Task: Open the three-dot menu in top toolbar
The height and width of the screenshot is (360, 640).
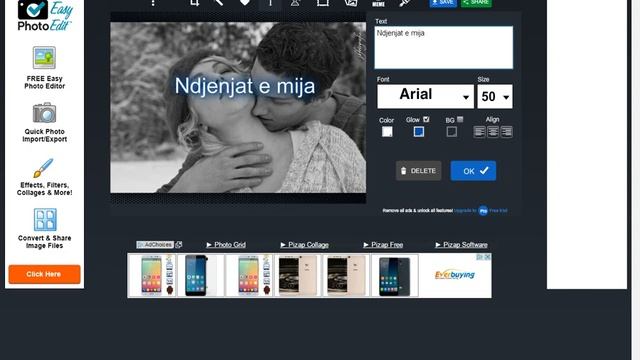Action: point(153,3)
